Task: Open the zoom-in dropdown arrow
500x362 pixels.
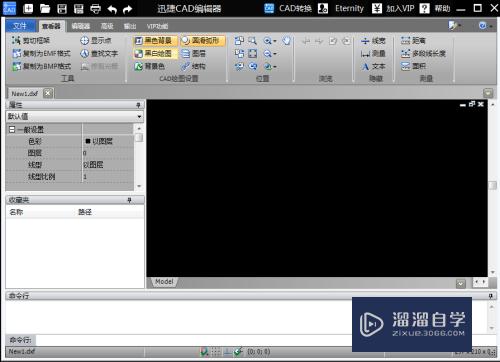Action: coord(275,41)
